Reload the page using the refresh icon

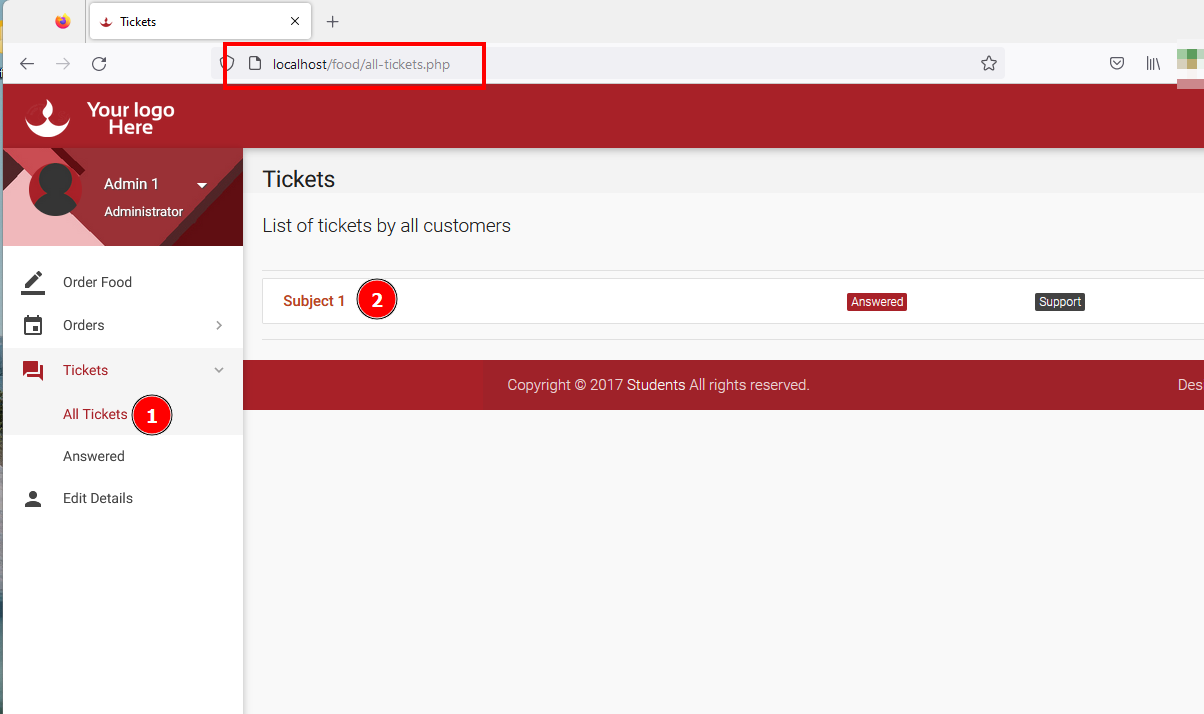pyautogui.click(x=99, y=64)
